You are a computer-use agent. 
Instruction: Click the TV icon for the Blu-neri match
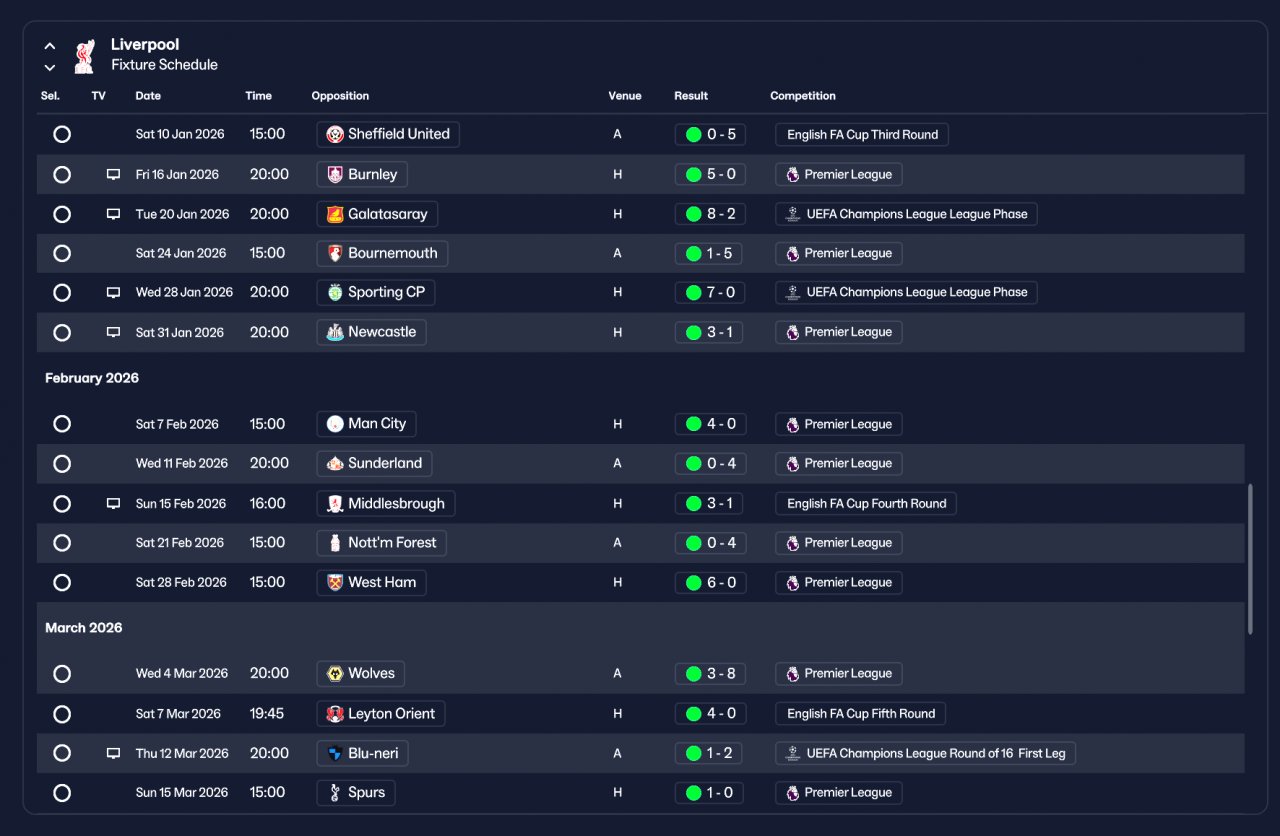coord(113,753)
